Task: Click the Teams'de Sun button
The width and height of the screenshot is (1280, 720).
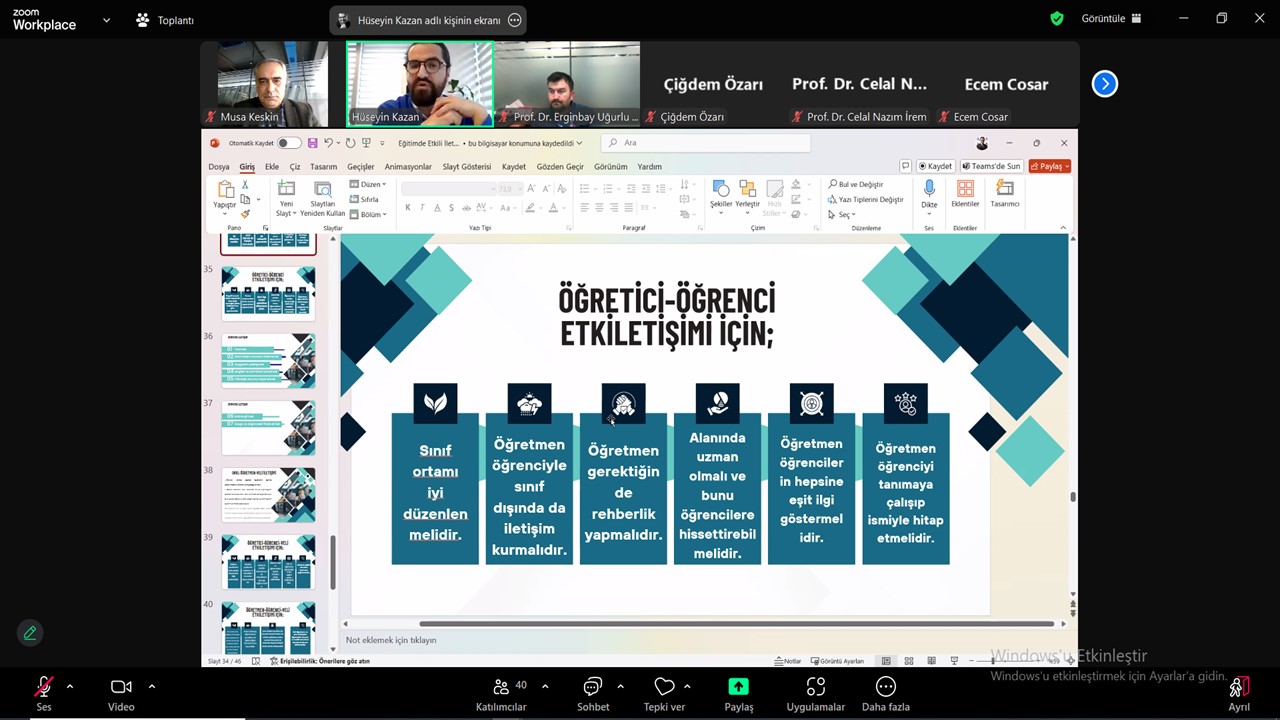Action: (991, 166)
